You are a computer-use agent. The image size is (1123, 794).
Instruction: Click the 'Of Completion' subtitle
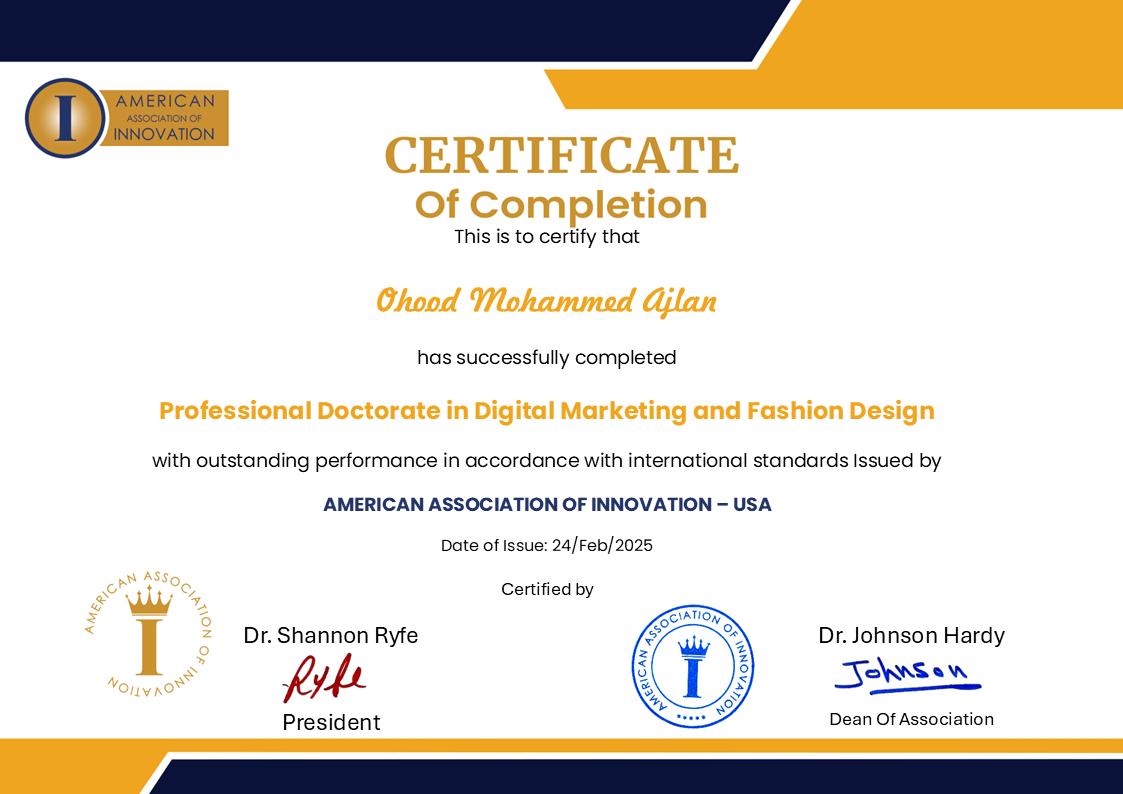(x=561, y=205)
